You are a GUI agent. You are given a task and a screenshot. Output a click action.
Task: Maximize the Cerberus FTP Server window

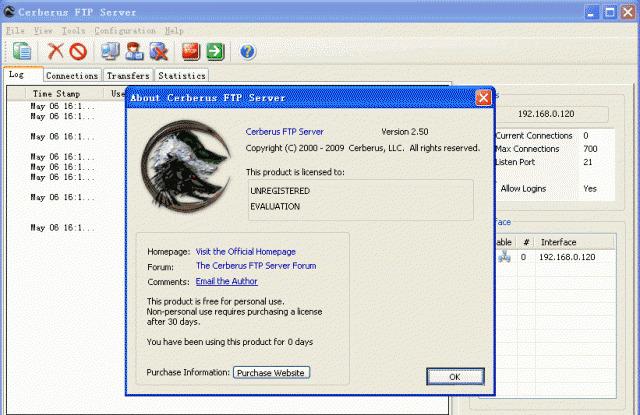click(x=610, y=12)
